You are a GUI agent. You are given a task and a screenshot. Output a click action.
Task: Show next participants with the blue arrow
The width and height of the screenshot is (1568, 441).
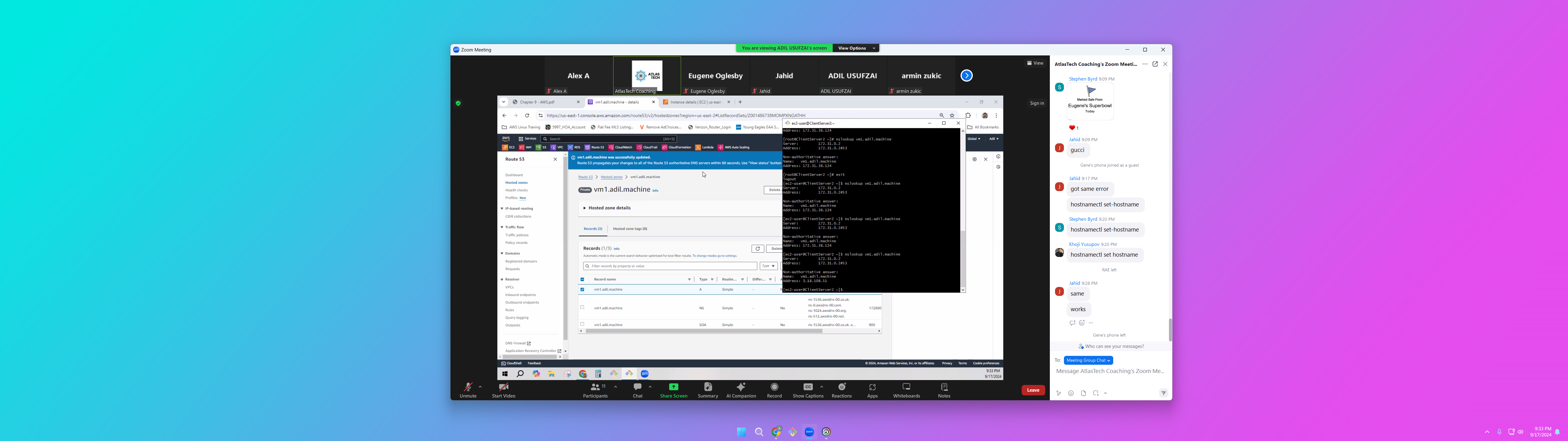pyautogui.click(x=967, y=76)
